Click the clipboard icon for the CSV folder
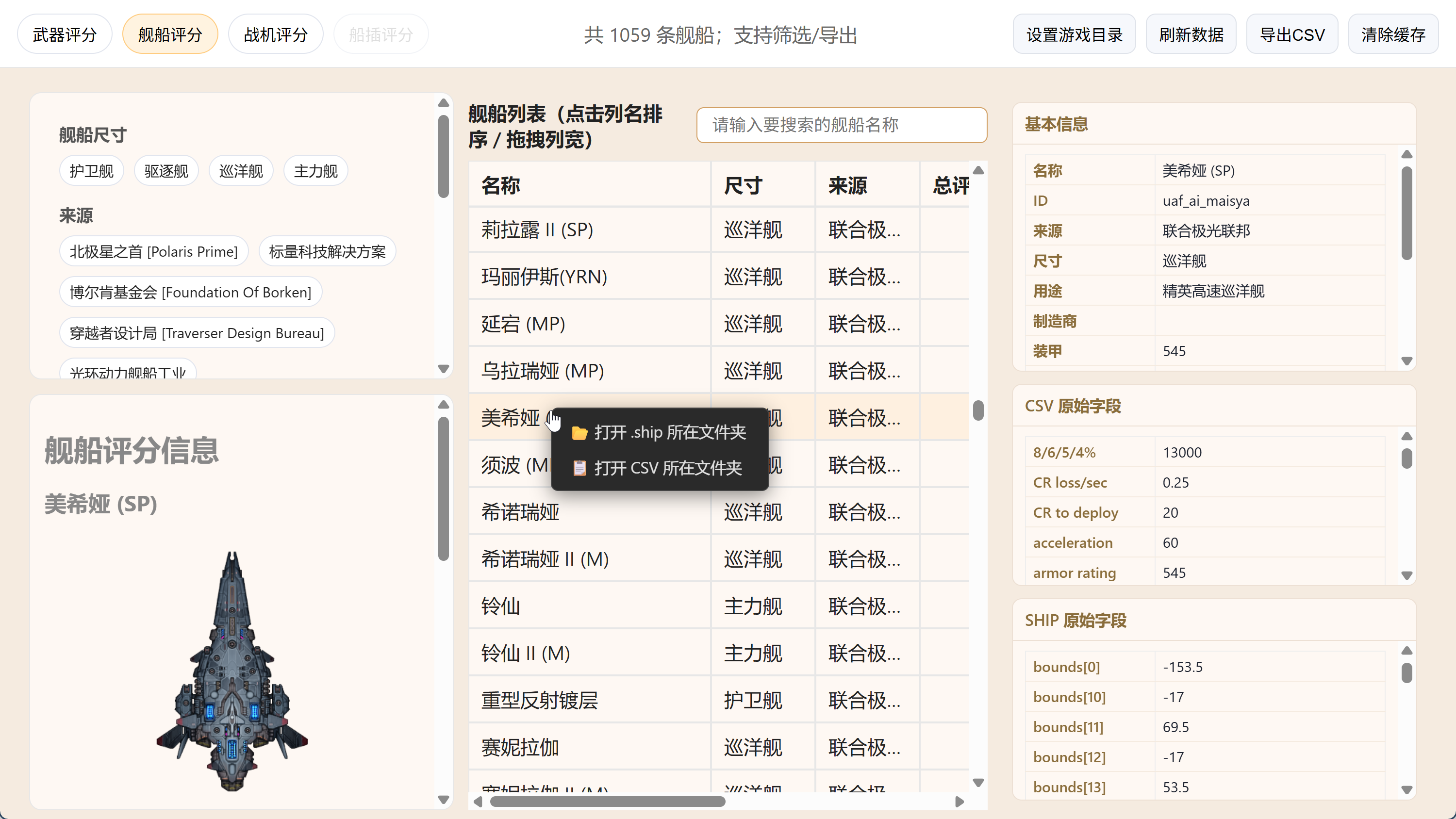Viewport: 1456px width, 819px height. click(579, 468)
